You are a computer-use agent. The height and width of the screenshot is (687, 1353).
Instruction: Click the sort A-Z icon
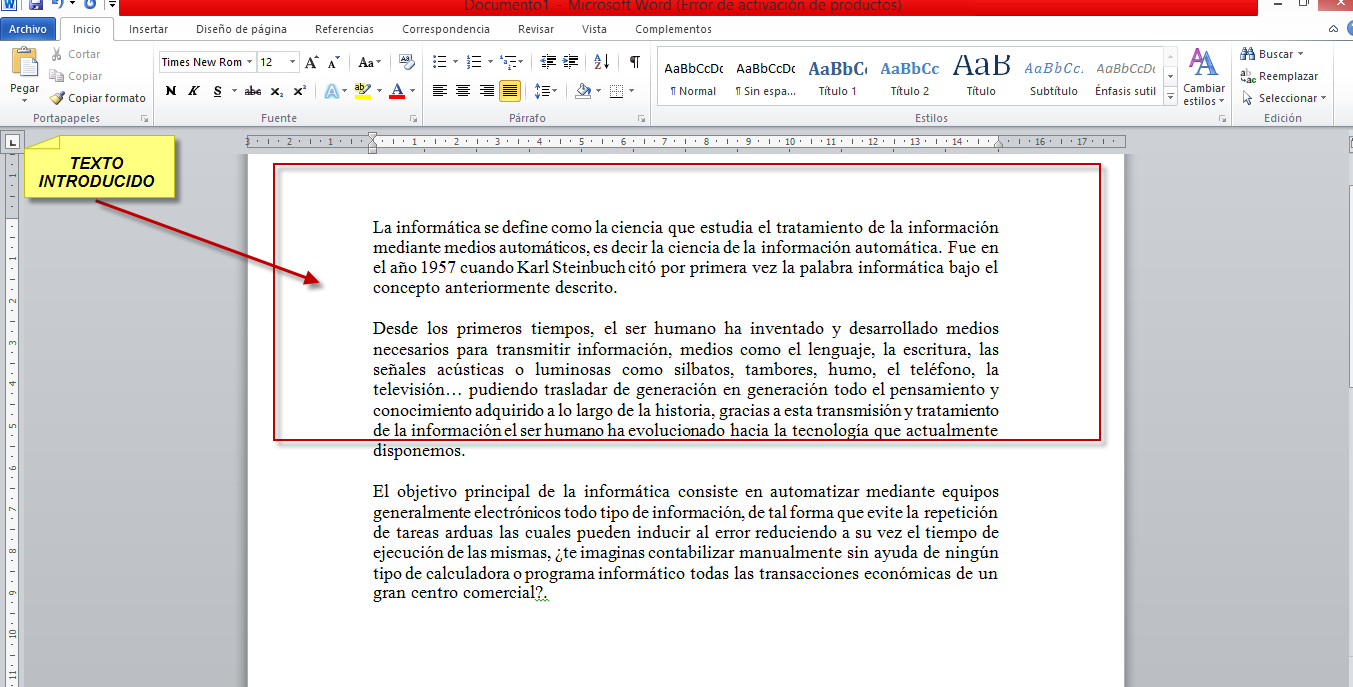[601, 62]
